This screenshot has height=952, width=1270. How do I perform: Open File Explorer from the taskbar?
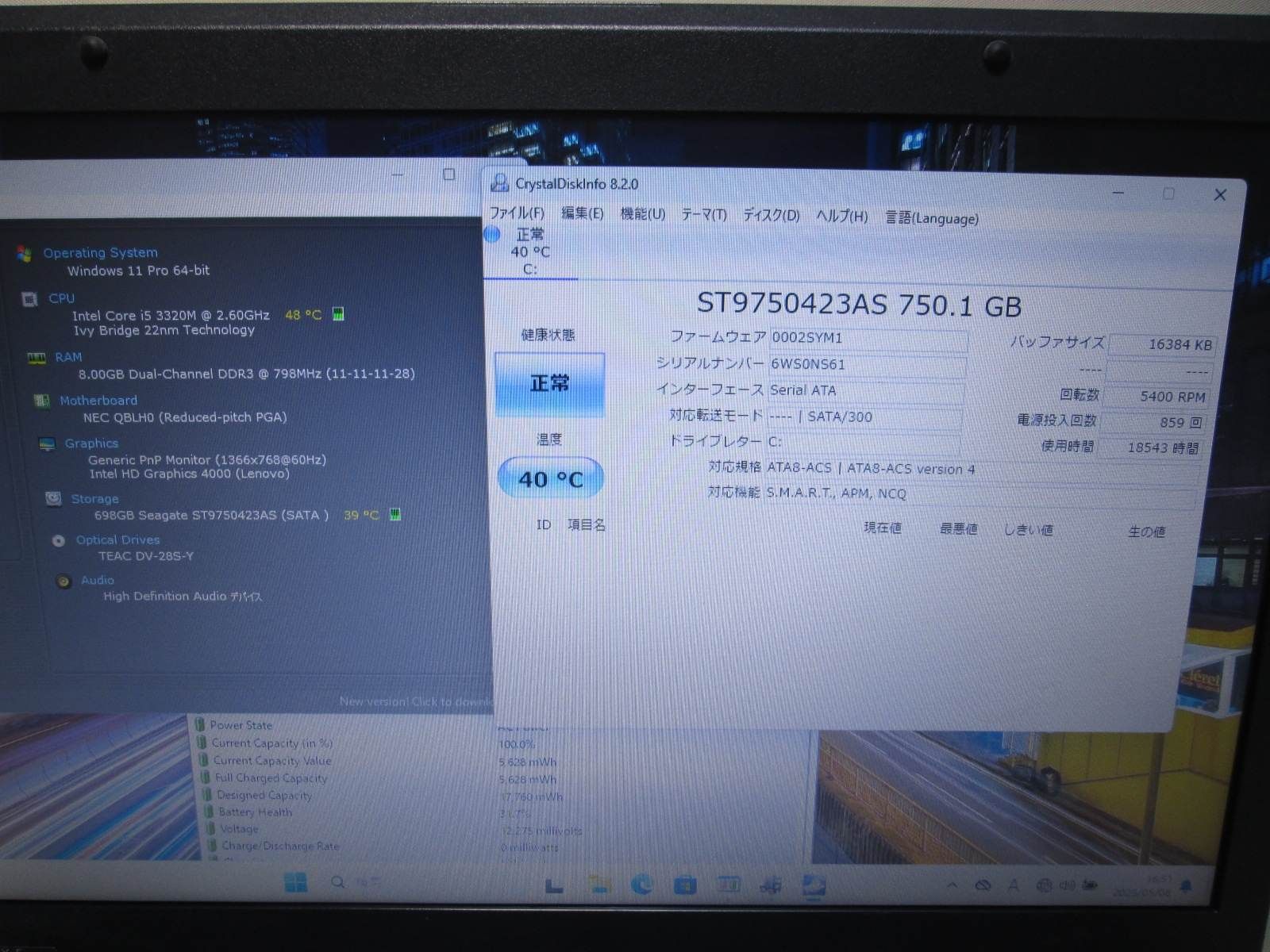point(599,885)
